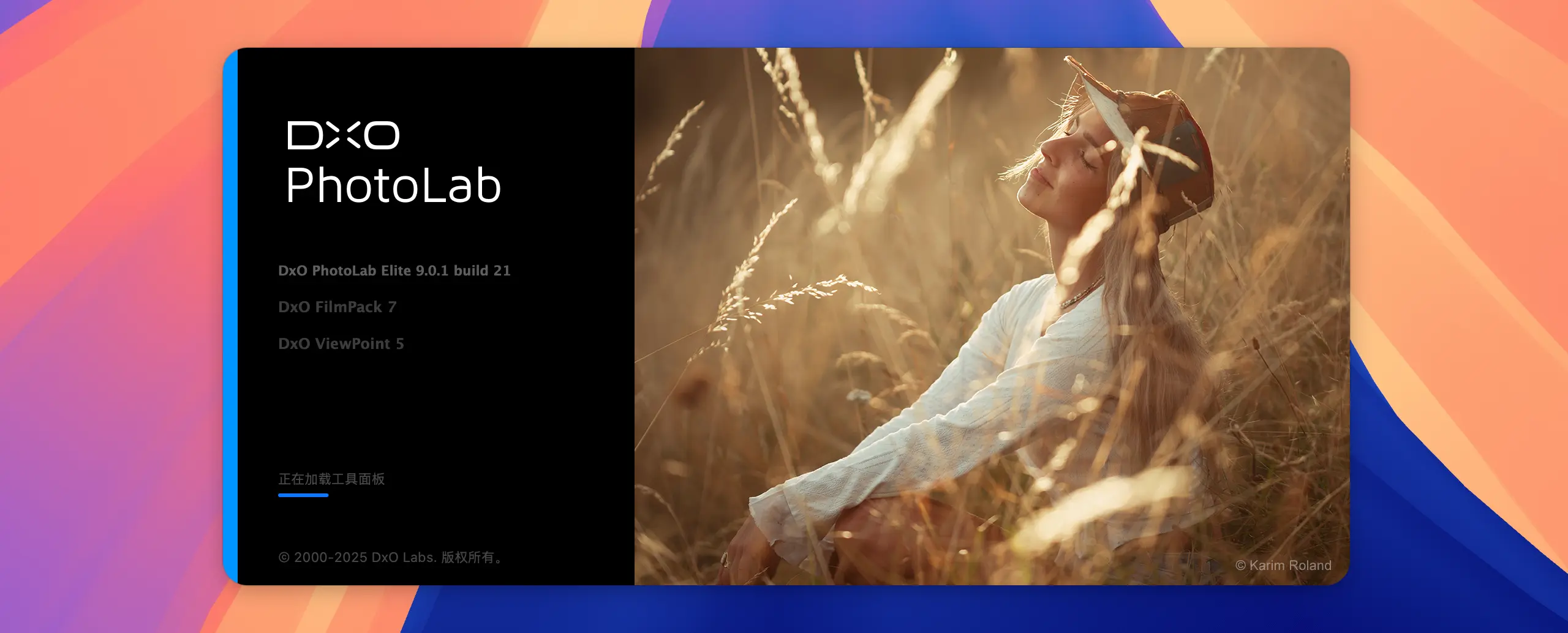Click the 正在加载工具面板 loading status text

coord(331,479)
